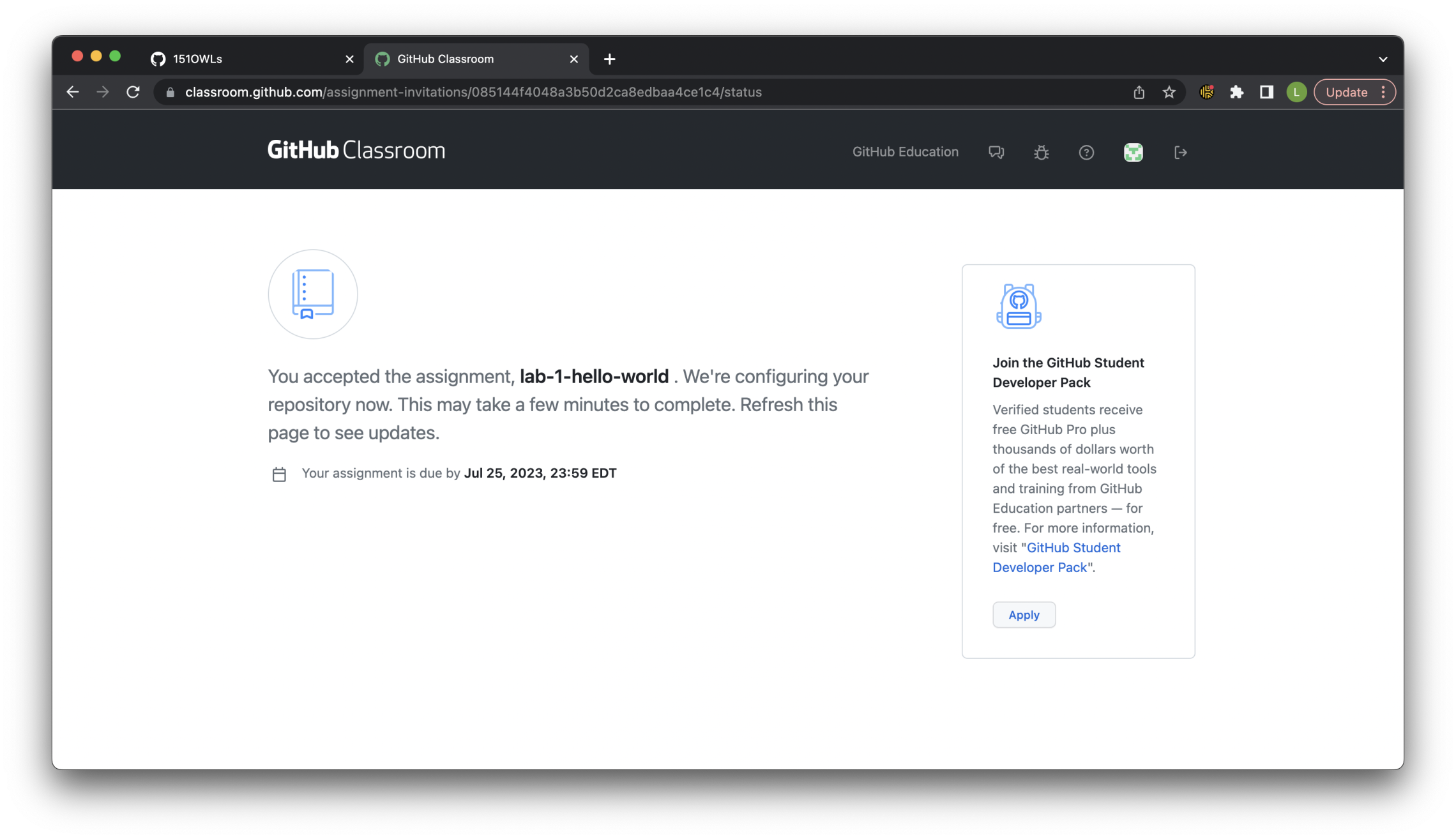Switch to the 151OWLs tab
Screen dimensions: 1456x839
[x=252, y=59]
